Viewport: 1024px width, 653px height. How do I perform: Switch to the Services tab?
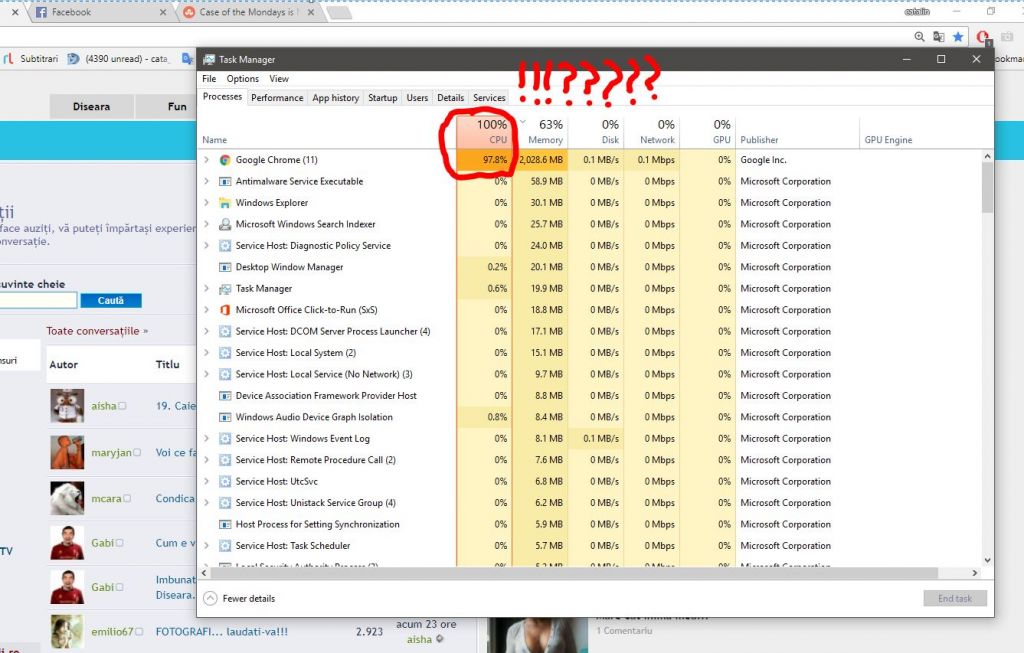tap(489, 98)
